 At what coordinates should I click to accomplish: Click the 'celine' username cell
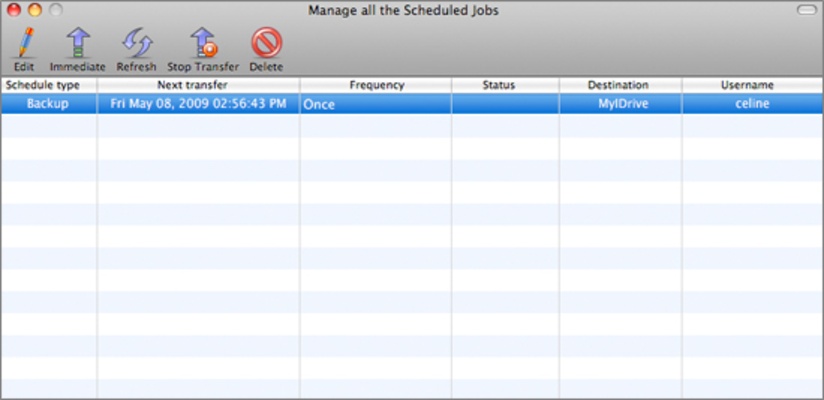coord(753,104)
